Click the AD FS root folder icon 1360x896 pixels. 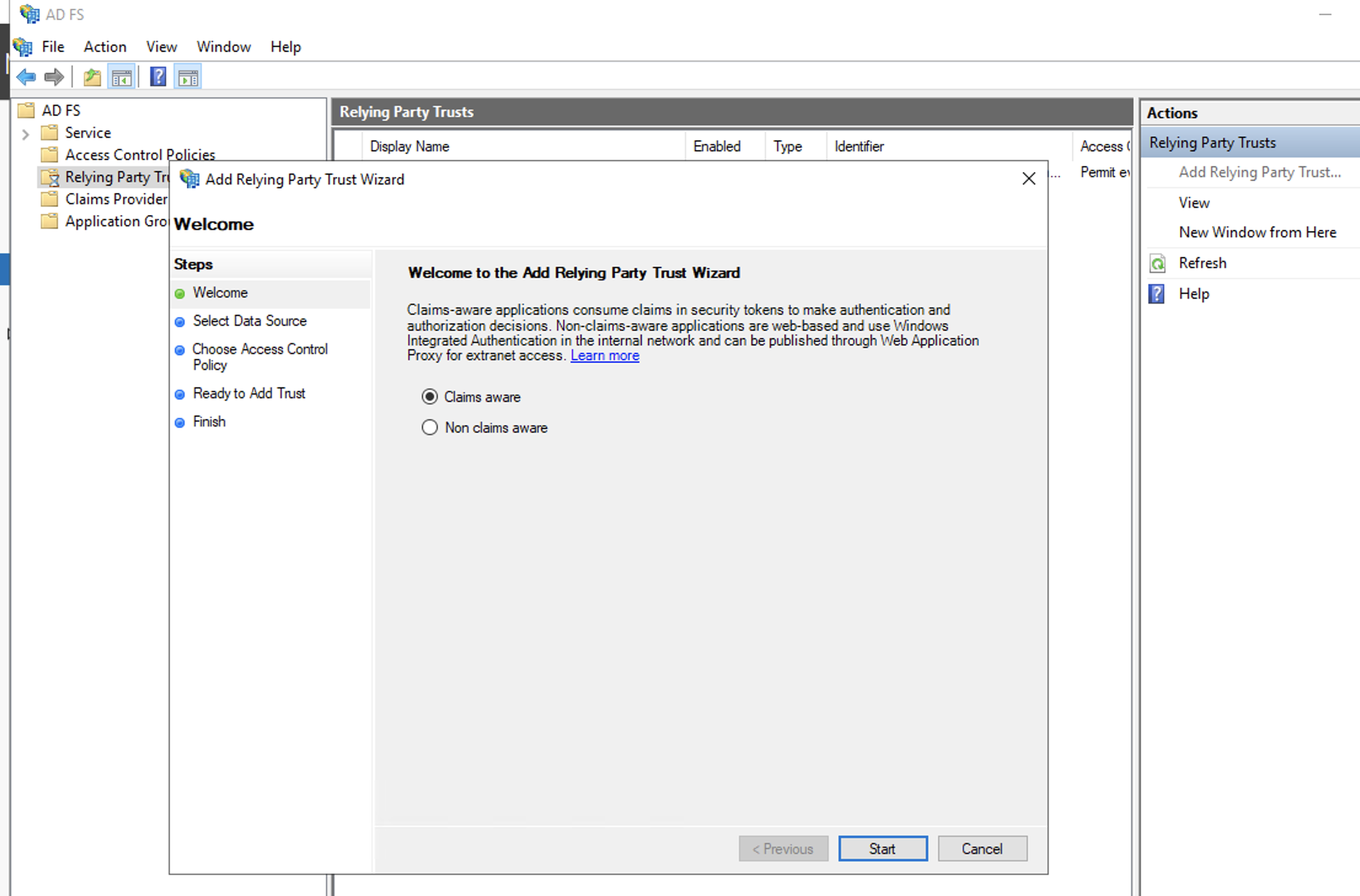click(x=26, y=110)
